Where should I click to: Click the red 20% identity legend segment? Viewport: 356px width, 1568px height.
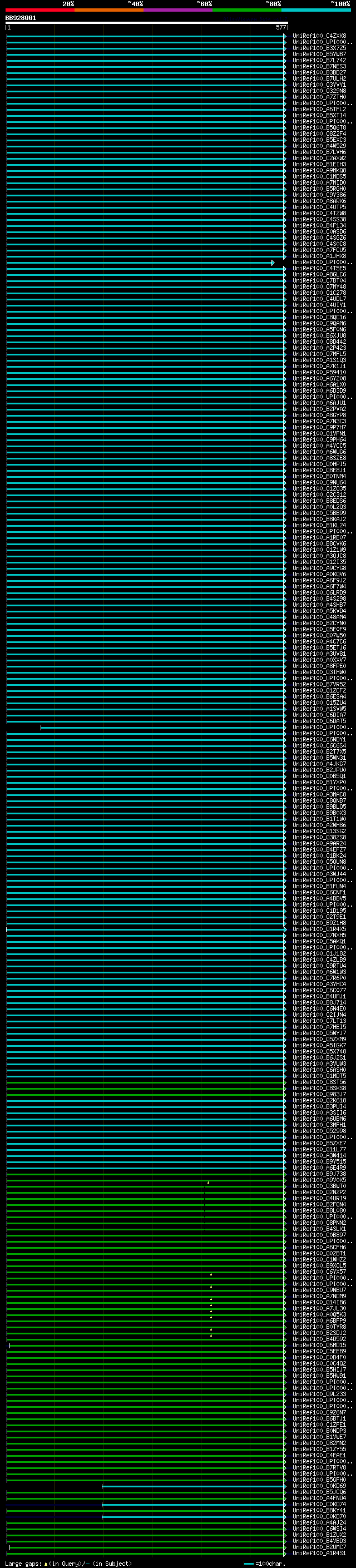(39, 10)
